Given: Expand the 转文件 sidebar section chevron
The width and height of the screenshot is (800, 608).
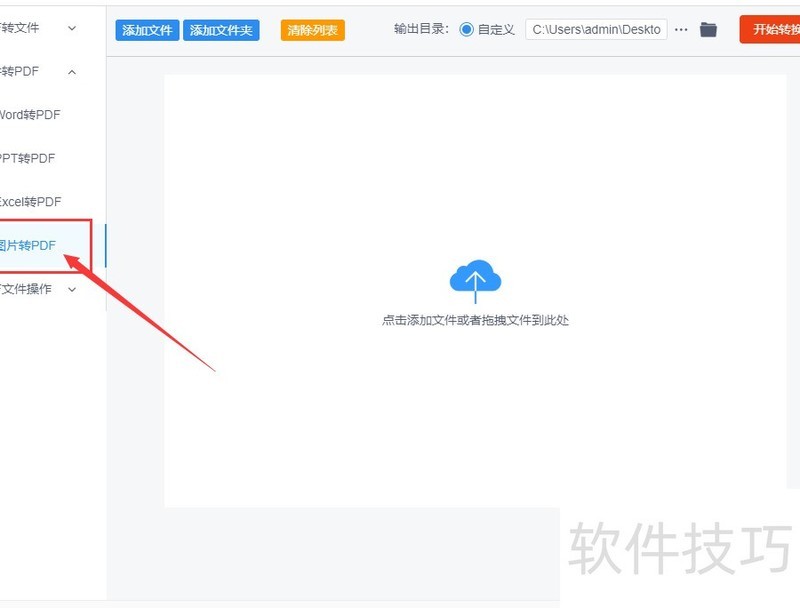Looking at the screenshot, I should click(x=72, y=28).
